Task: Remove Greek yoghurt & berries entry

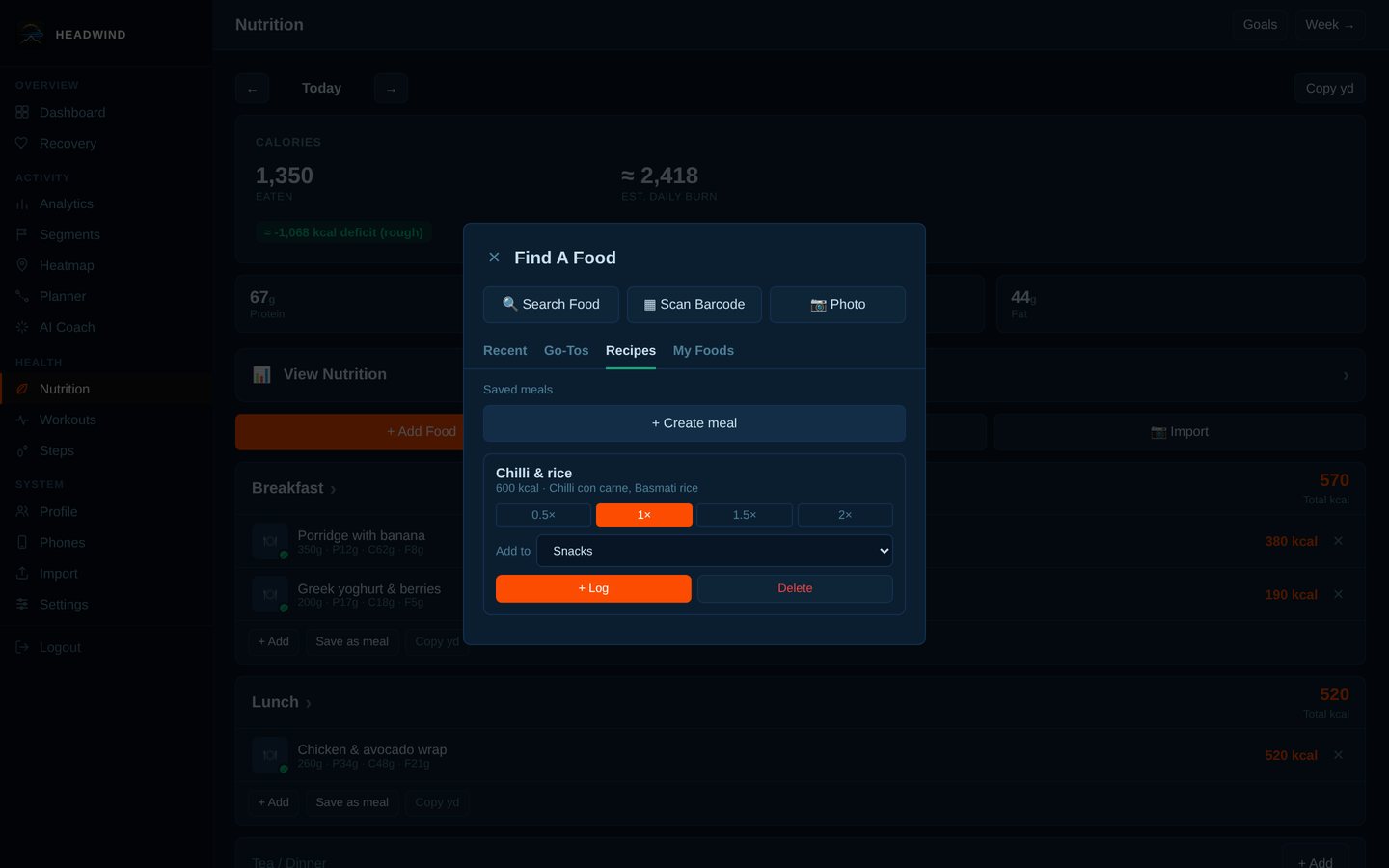Action: pyautogui.click(x=1338, y=594)
